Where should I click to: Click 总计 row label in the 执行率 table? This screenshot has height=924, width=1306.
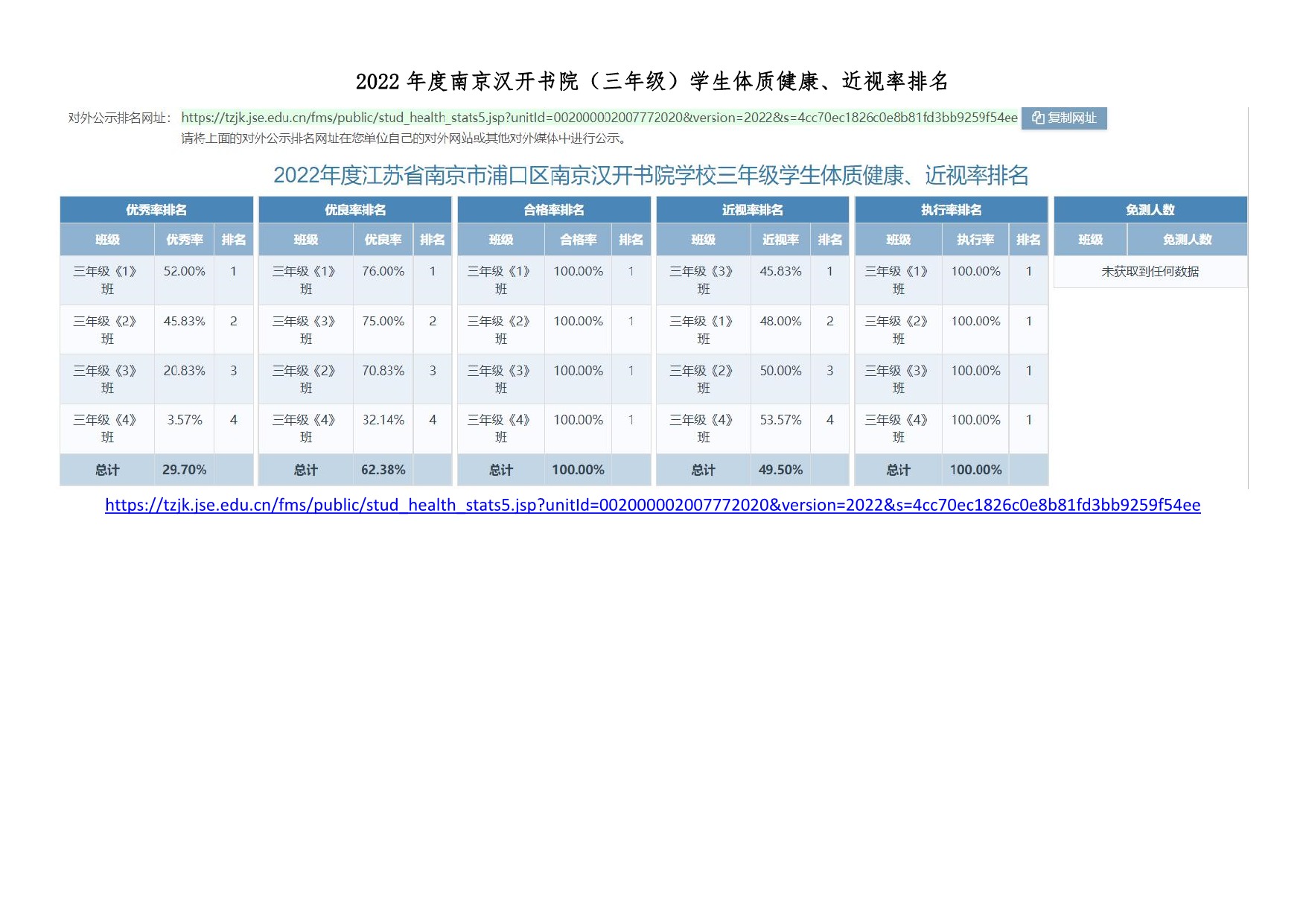899,470
